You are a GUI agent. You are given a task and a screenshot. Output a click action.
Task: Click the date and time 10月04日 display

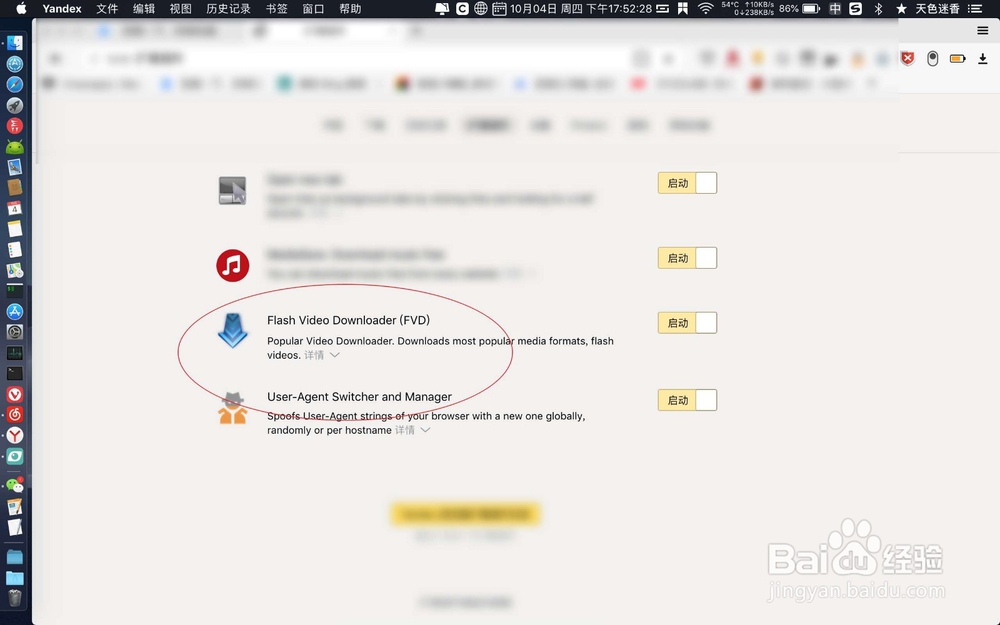coord(580,8)
